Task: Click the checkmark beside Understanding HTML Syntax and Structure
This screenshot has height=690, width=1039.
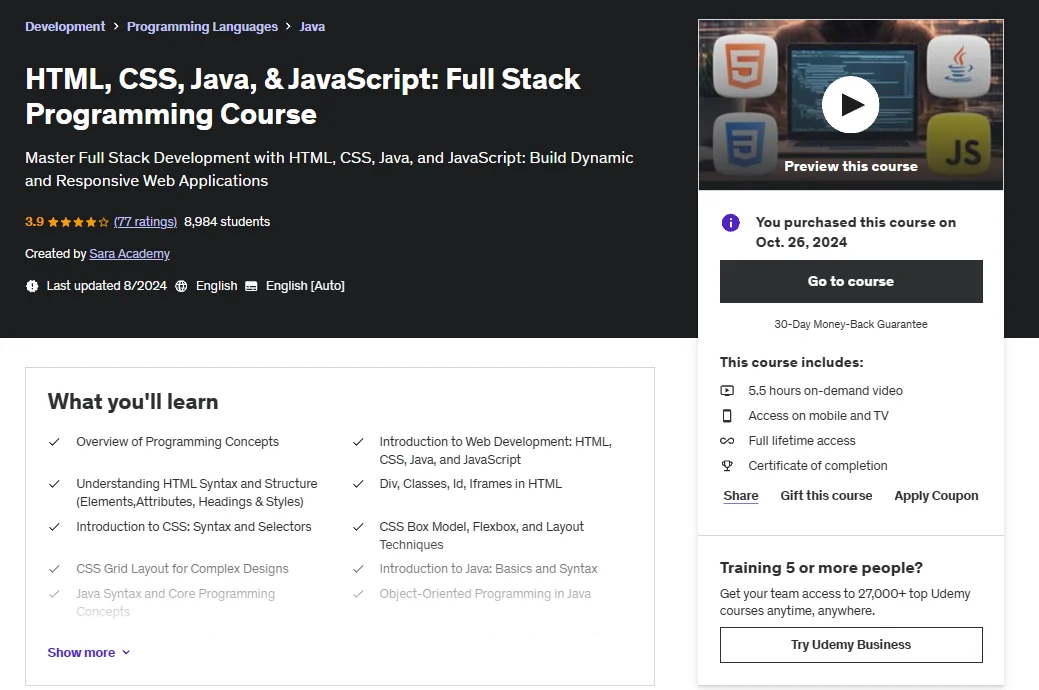Action: pos(54,484)
